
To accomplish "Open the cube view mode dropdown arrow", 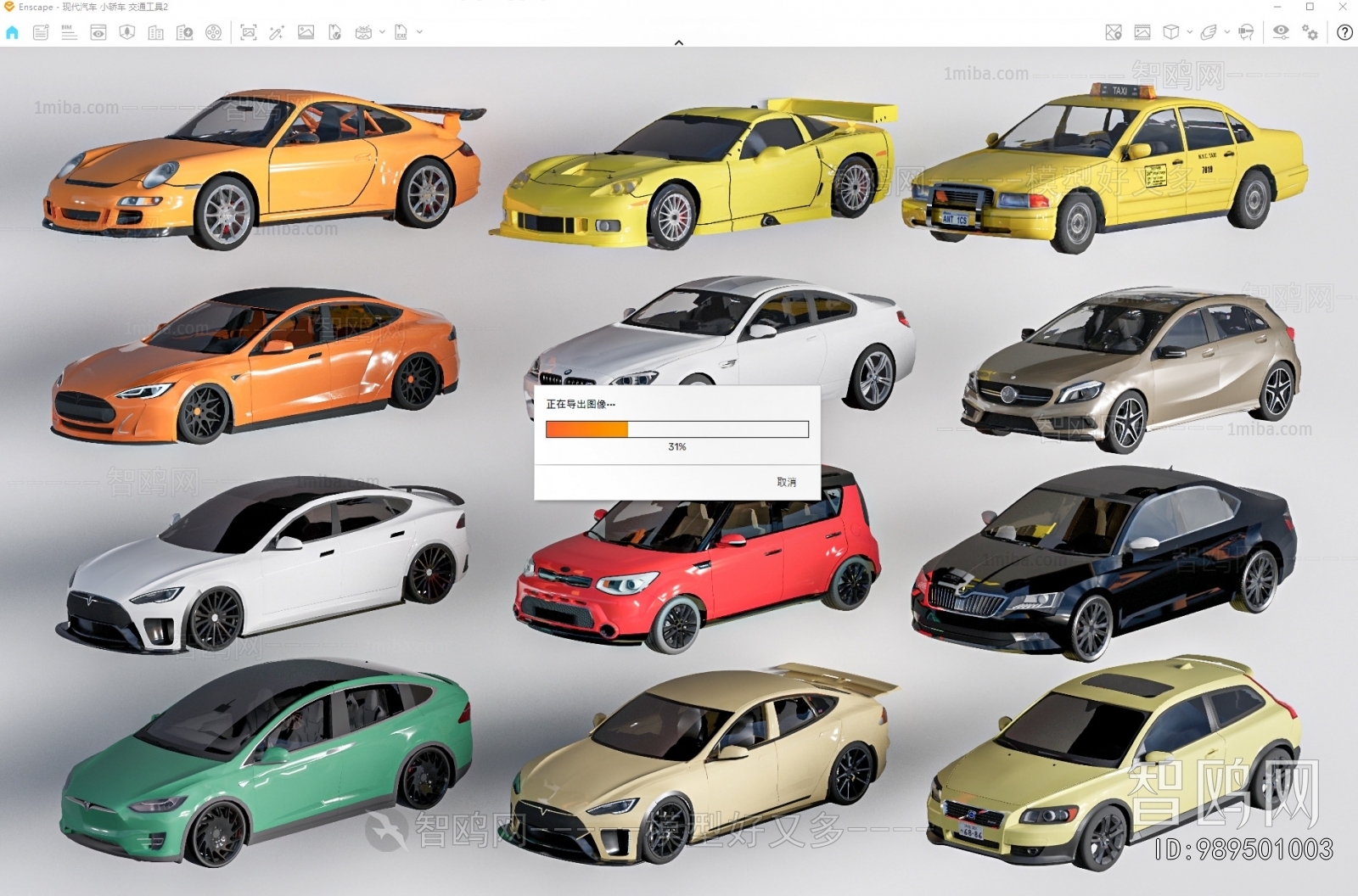I will (x=1190, y=32).
